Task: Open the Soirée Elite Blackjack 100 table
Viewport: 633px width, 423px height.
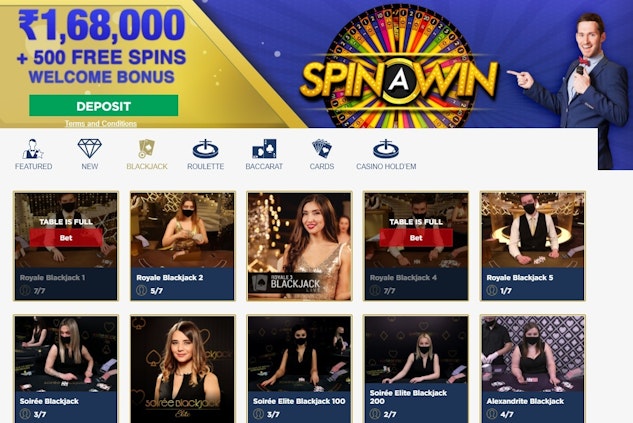Action: coord(299,369)
